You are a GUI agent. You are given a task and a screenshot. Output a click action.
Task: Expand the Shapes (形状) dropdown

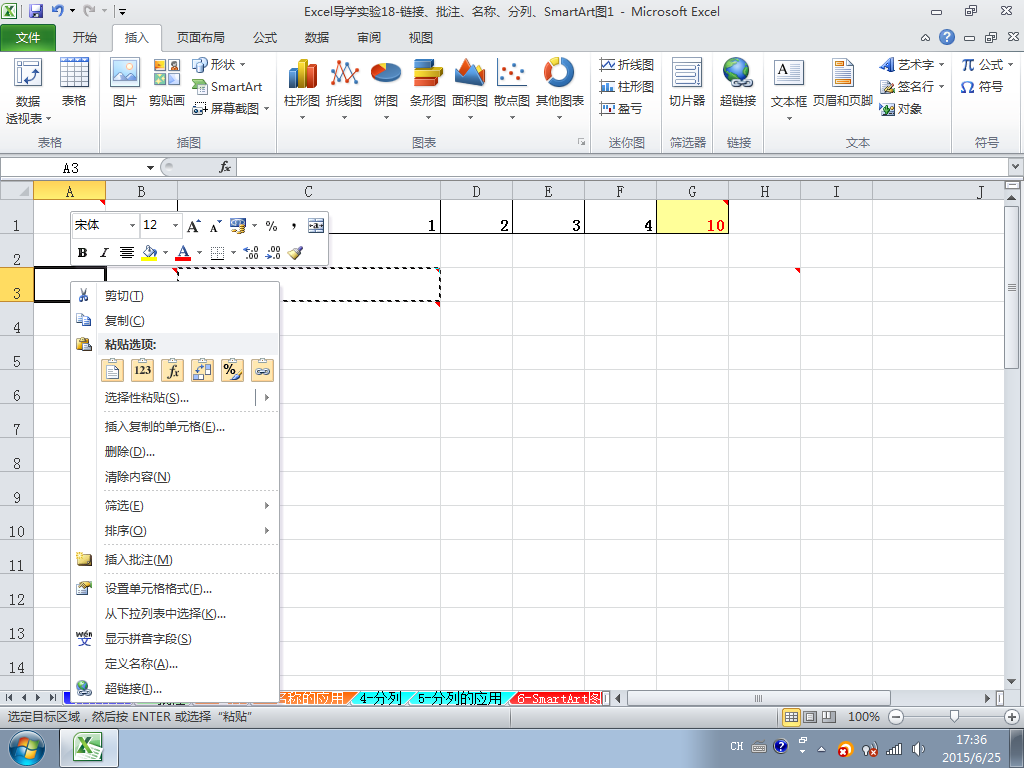pos(242,65)
